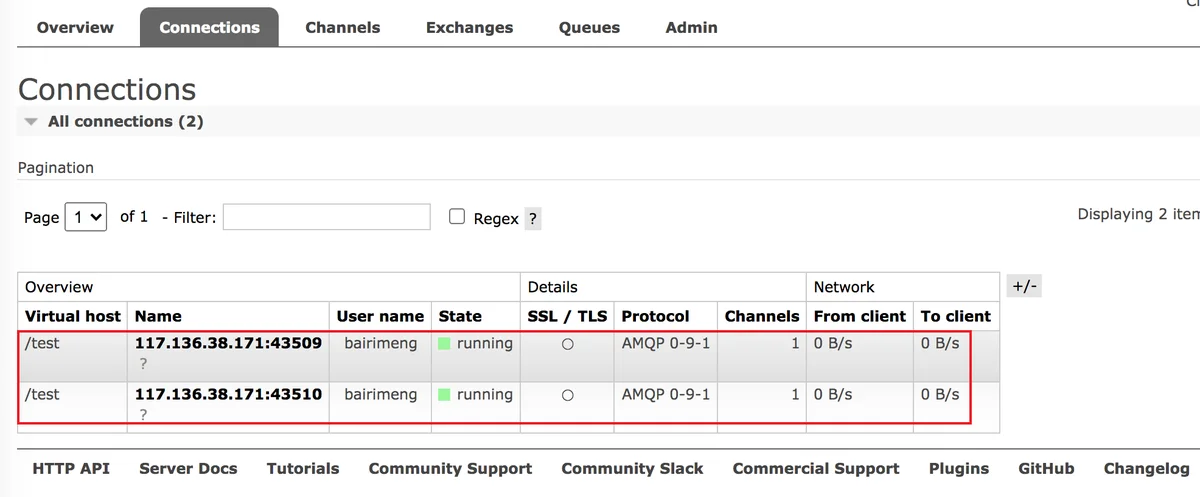Viewport: 1200px width, 497px height.
Task: Click the +/- column toggle button
Action: (1025, 287)
